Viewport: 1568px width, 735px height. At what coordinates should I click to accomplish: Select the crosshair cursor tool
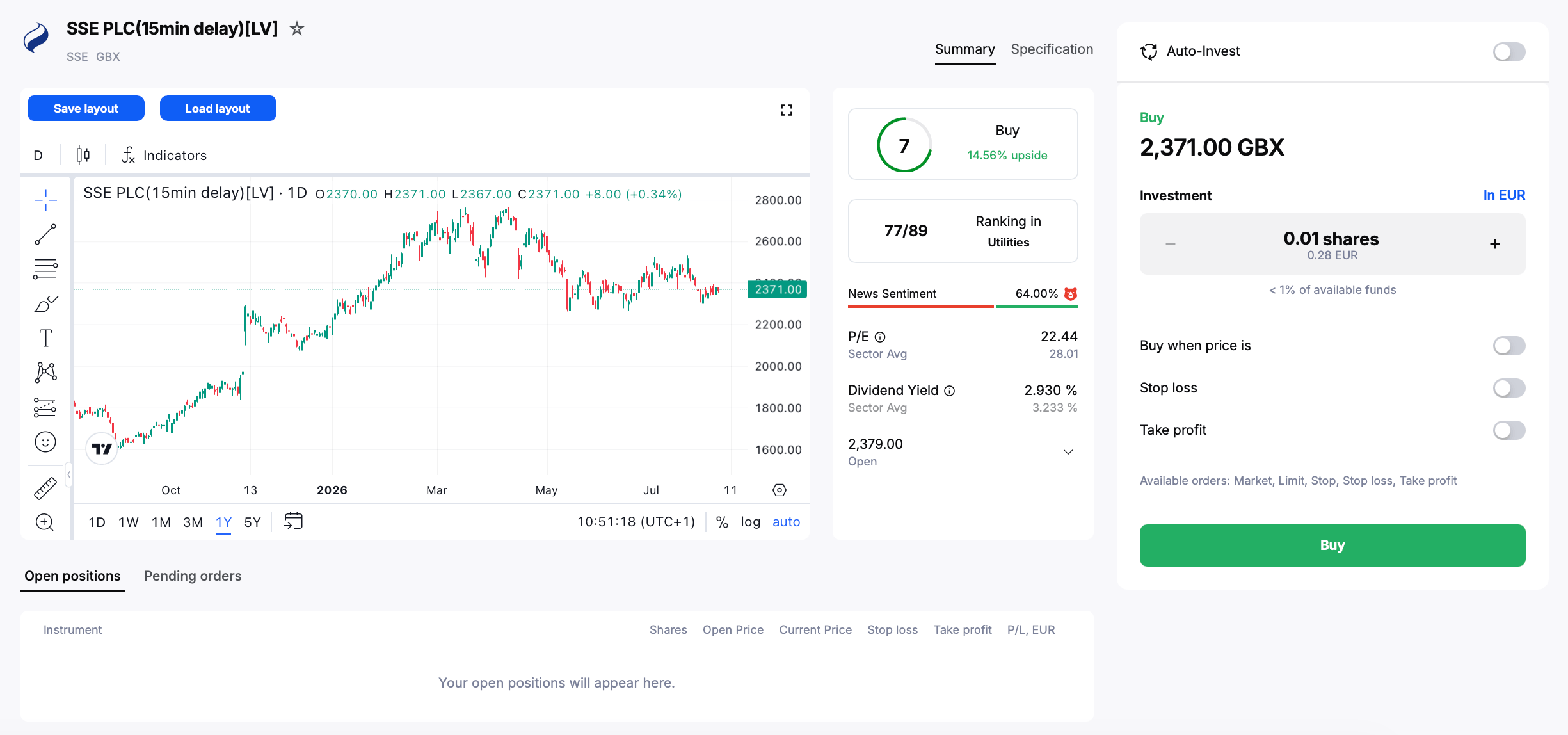point(45,200)
